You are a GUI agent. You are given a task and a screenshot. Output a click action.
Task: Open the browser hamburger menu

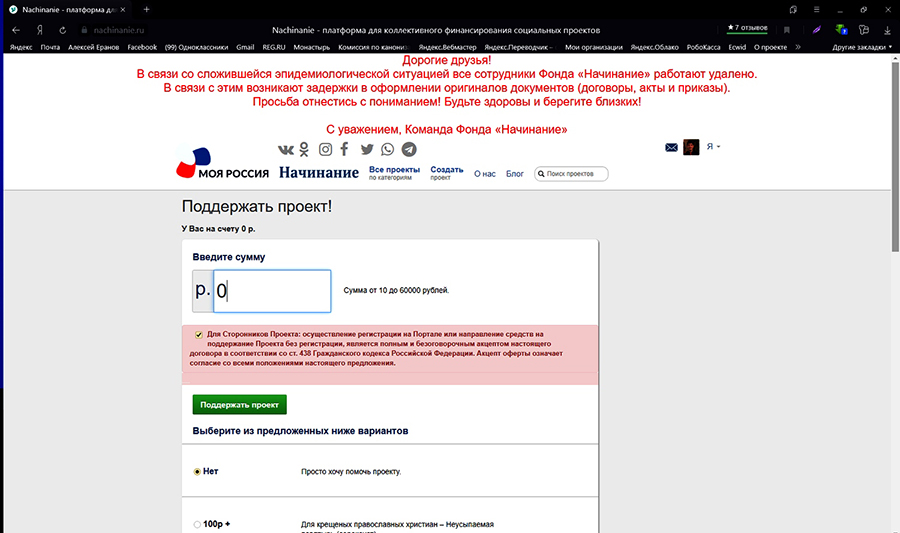(816, 9)
